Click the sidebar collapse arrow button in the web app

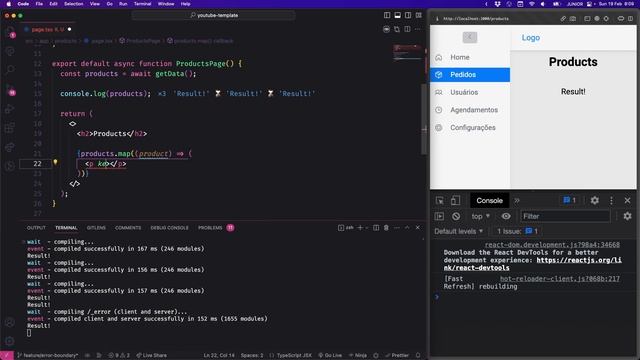point(470,37)
